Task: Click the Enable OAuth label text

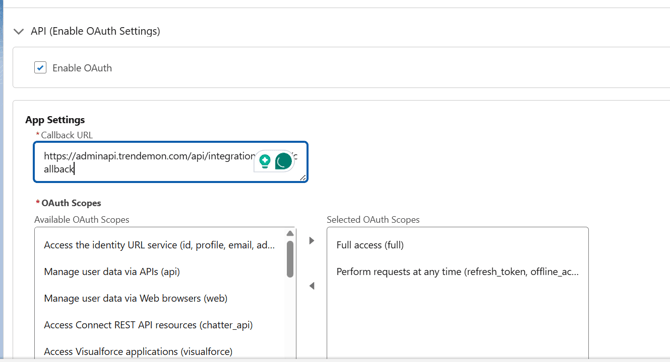Action: (82, 68)
